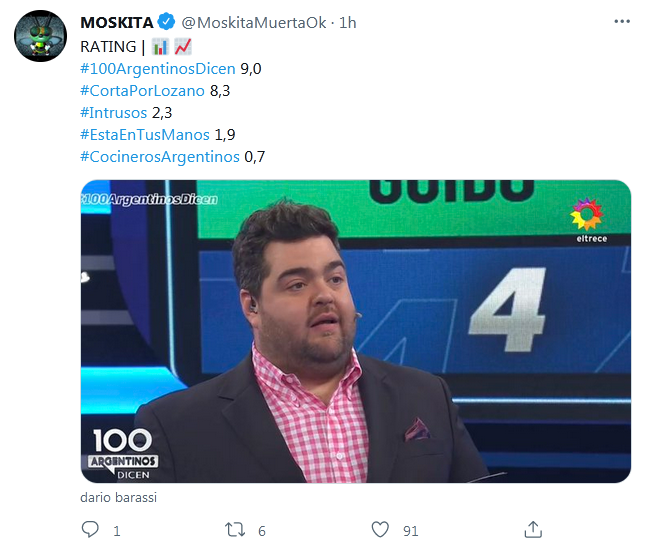The image size is (648, 552).
Task: Click the rising line chart emoji
Action: tap(183, 47)
